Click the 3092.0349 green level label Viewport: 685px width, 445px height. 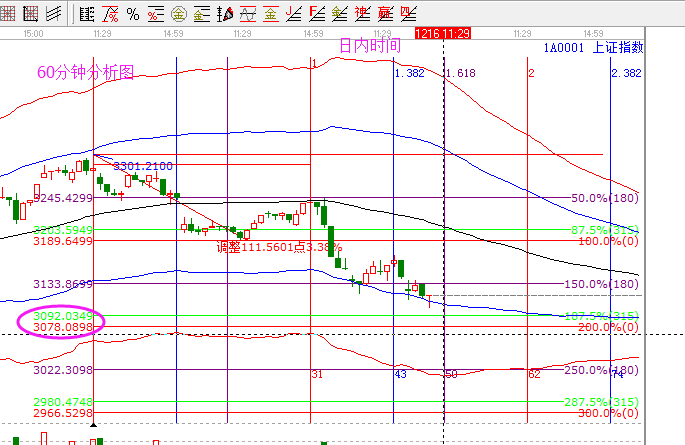click(63, 316)
